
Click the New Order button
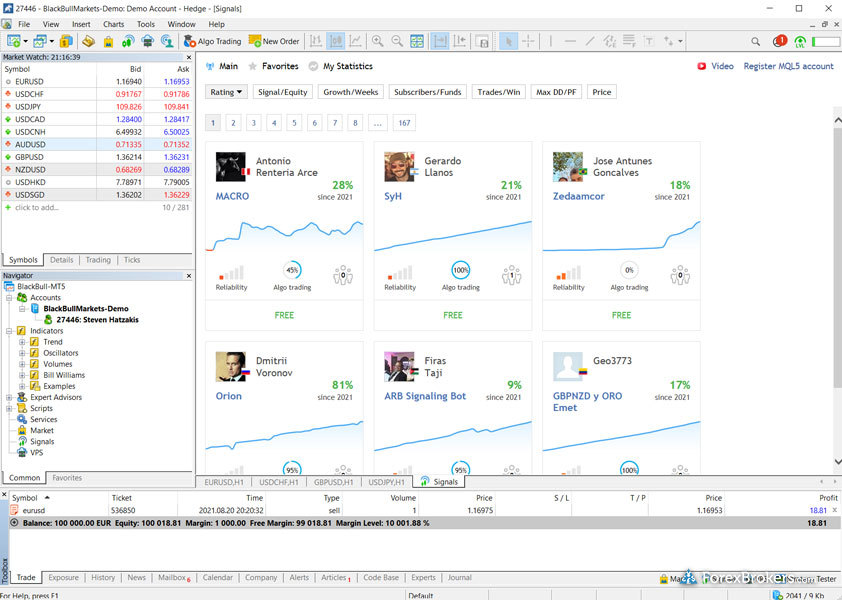pyautogui.click(x=274, y=41)
